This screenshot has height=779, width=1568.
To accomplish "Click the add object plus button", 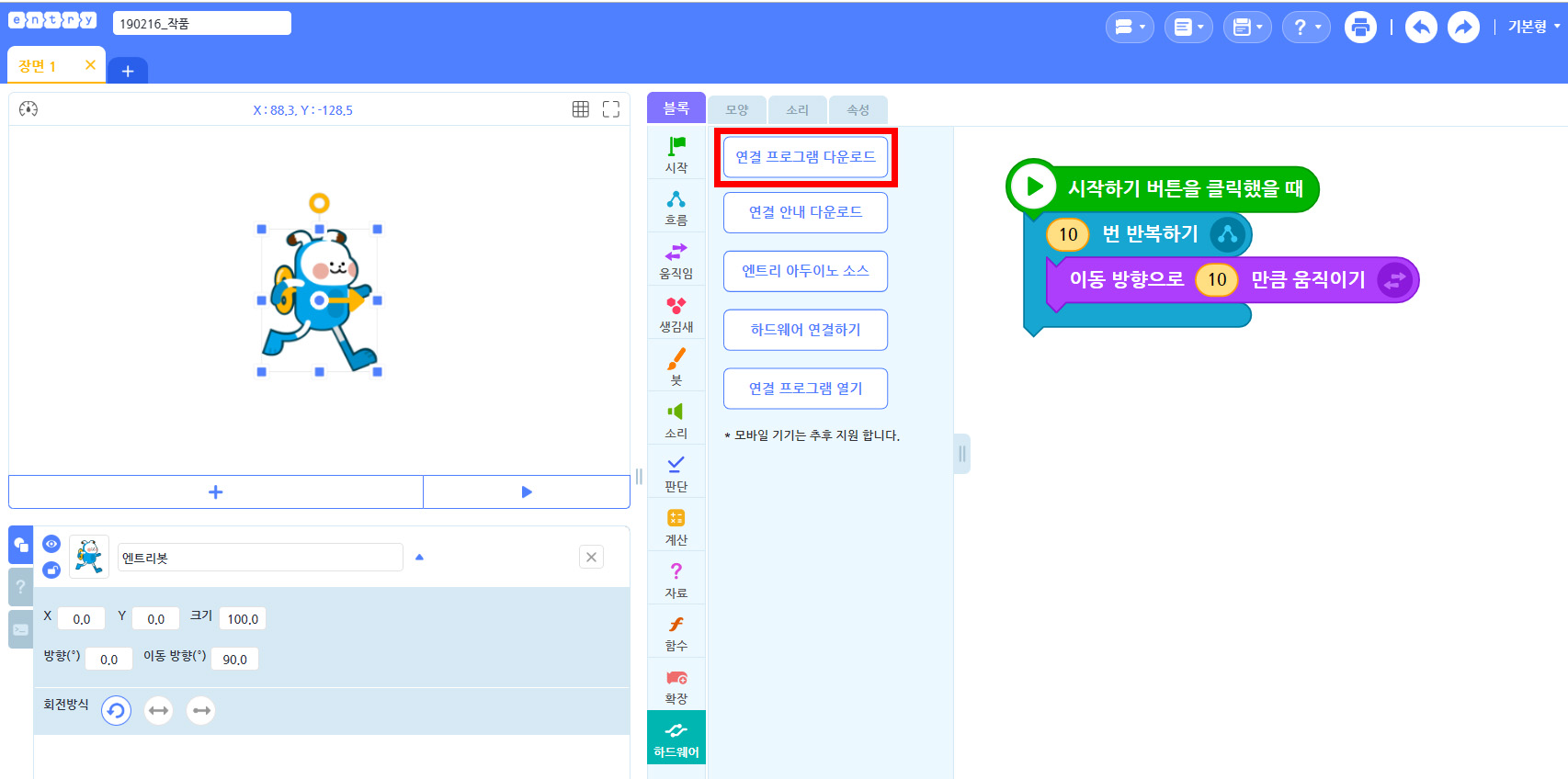I will point(216,492).
